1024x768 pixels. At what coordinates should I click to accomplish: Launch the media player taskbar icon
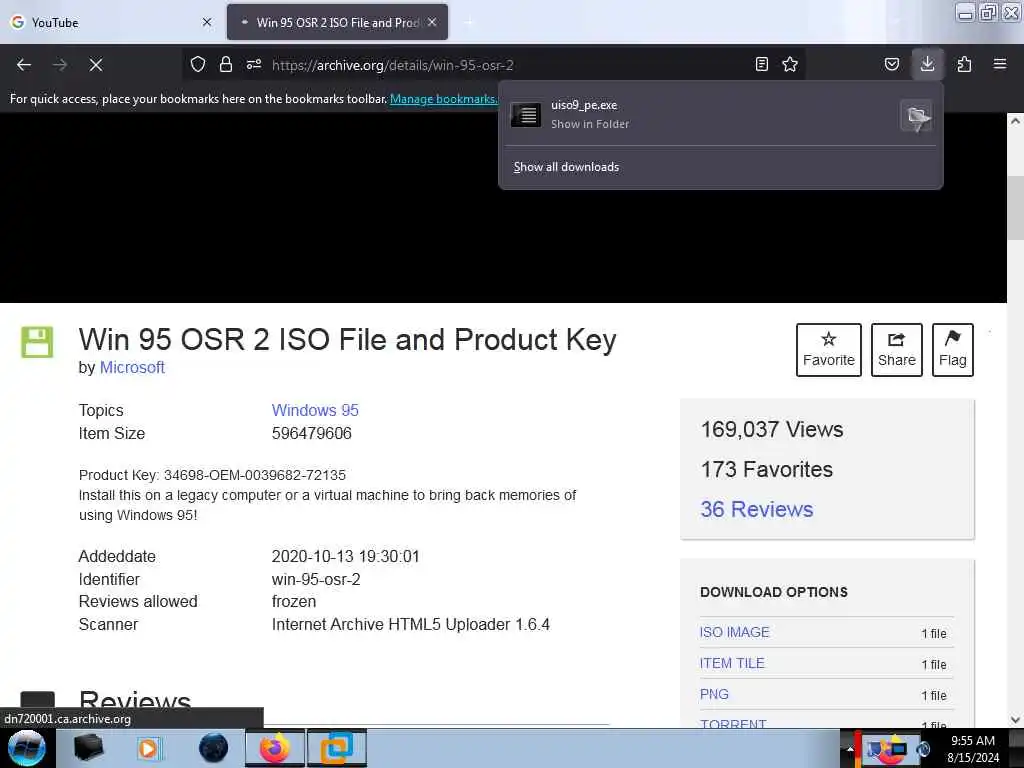[148, 748]
